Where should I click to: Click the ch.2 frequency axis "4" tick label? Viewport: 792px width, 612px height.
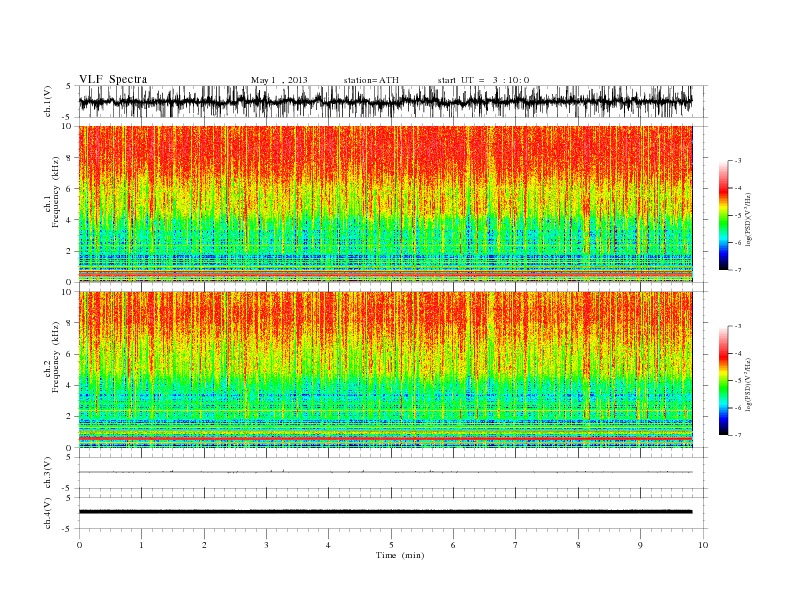[69, 385]
